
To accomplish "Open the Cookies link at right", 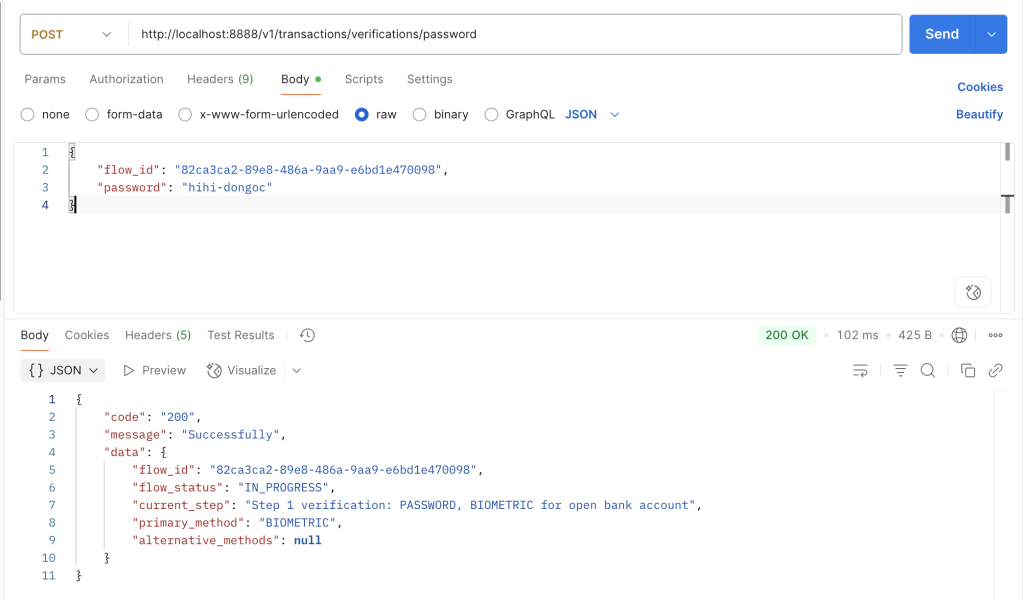I will pos(980,87).
